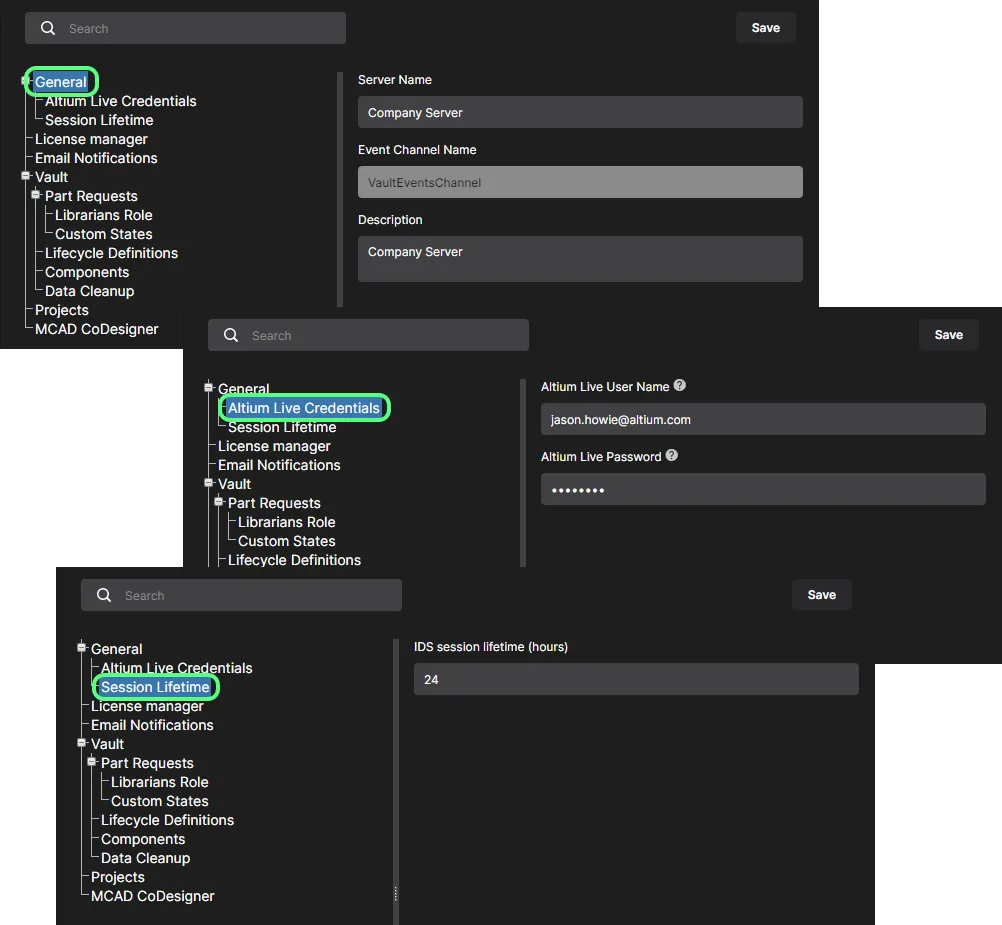Select MCAD CoDesigner in bottom tree

coord(153,896)
